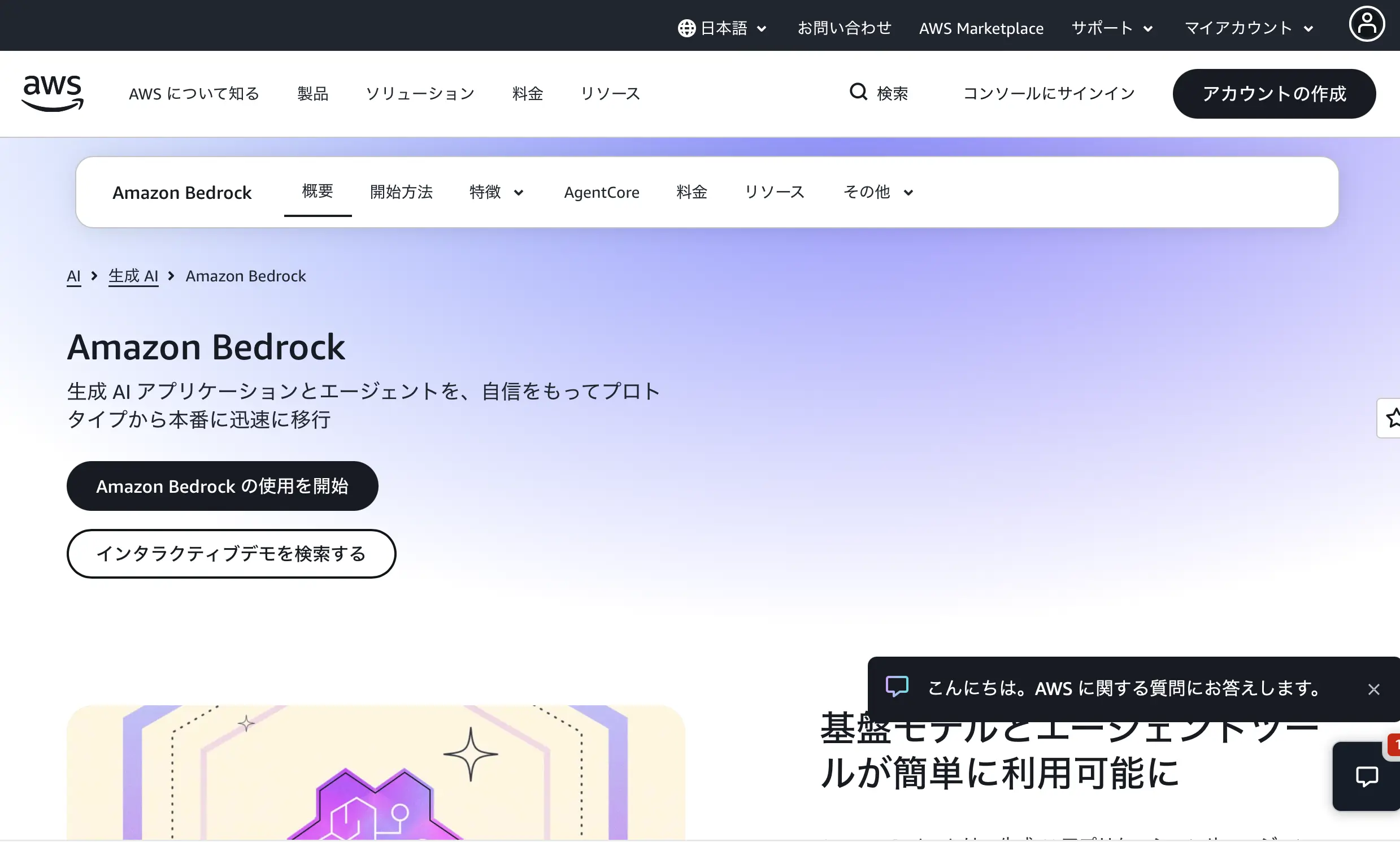This screenshot has width=1400, height=842.
Task: Open the 製品 menu
Action: [x=313, y=94]
